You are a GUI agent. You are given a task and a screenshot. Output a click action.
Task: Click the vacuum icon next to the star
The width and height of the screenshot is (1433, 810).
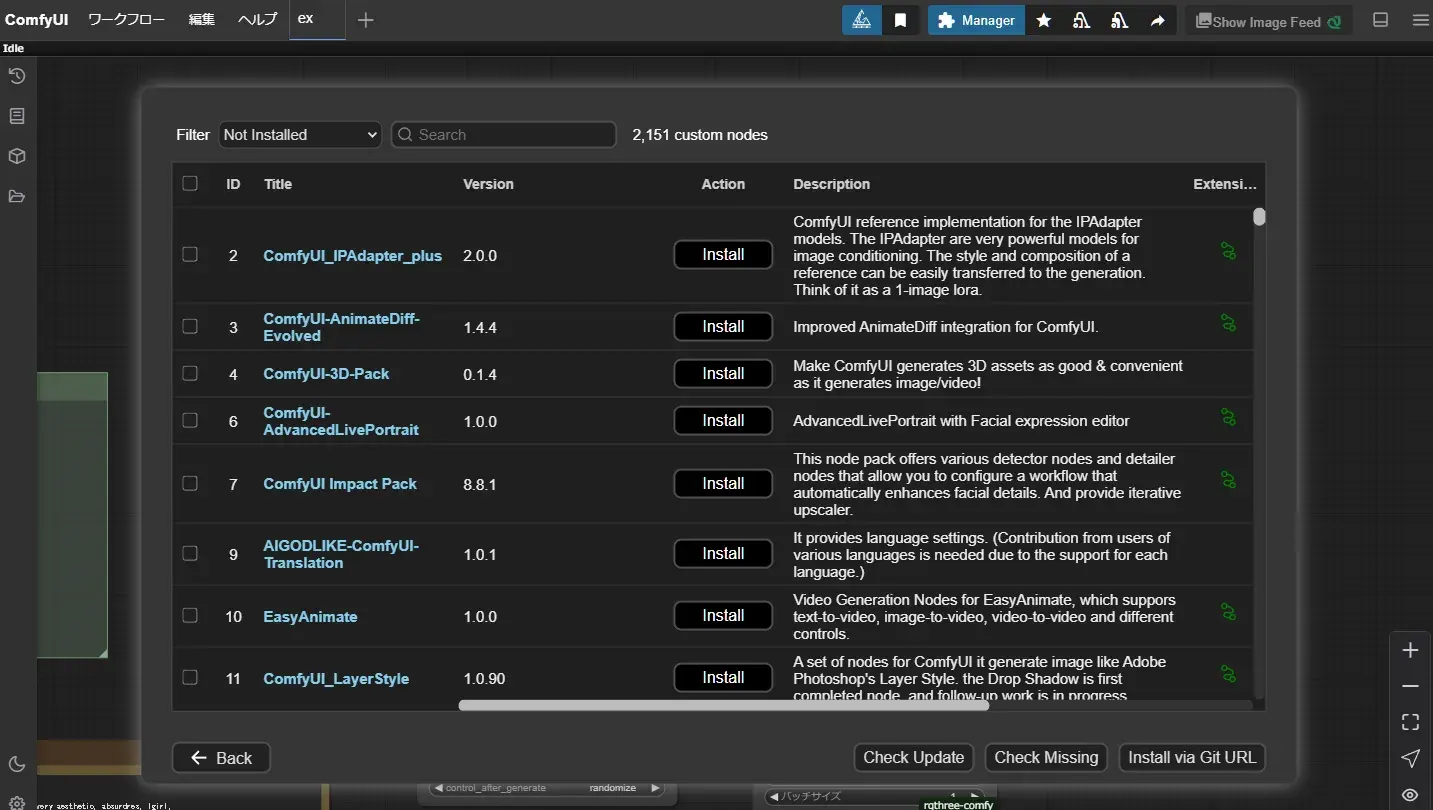1081,20
